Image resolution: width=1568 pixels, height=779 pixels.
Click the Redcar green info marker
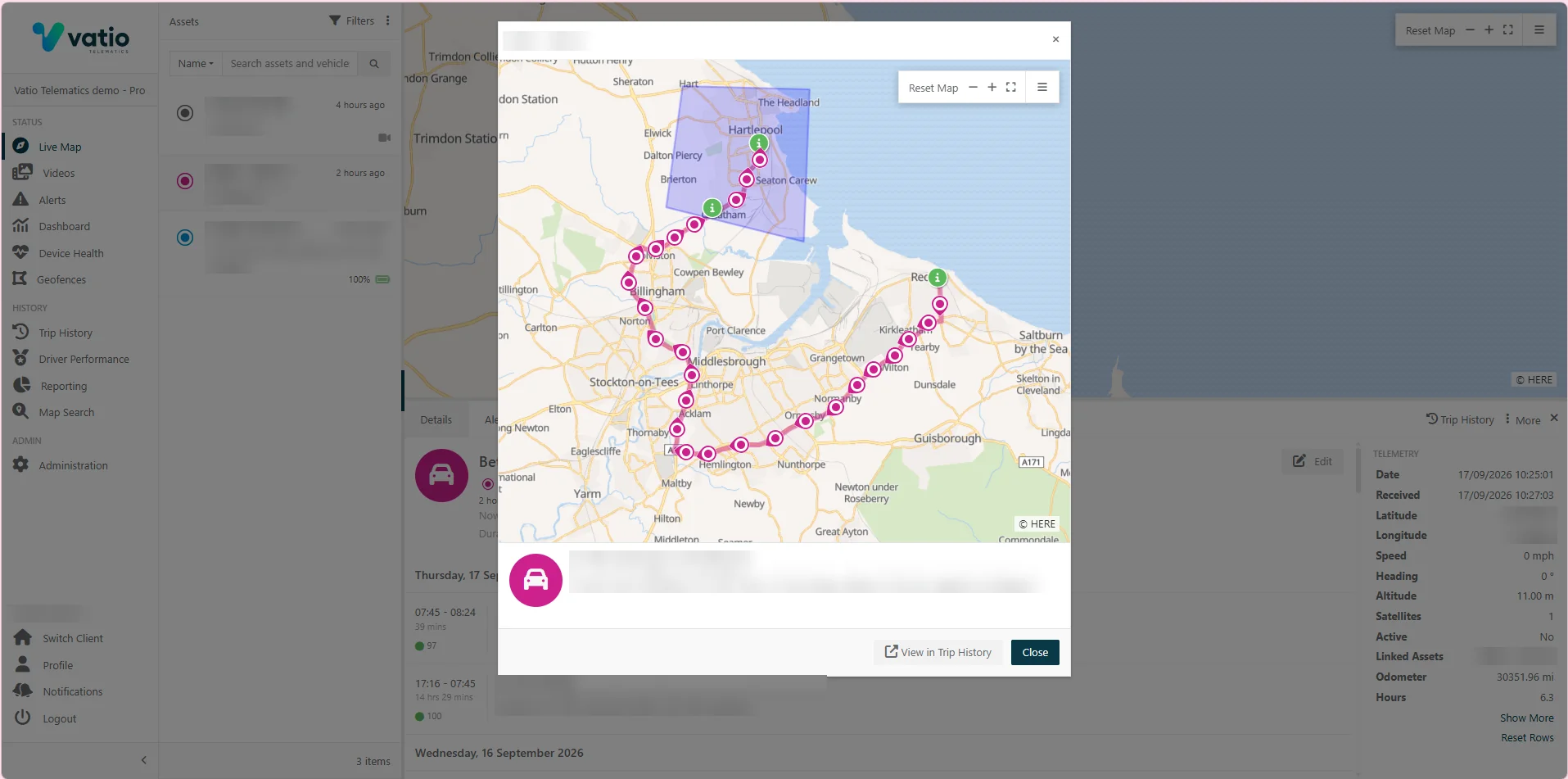coord(938,278)
